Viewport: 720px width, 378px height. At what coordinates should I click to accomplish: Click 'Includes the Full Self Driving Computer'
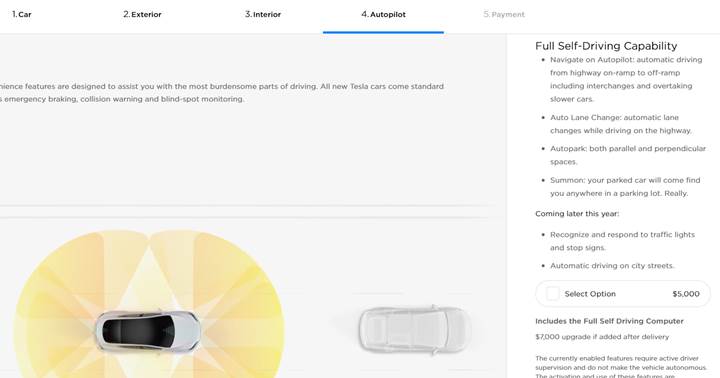pos(609,321)
